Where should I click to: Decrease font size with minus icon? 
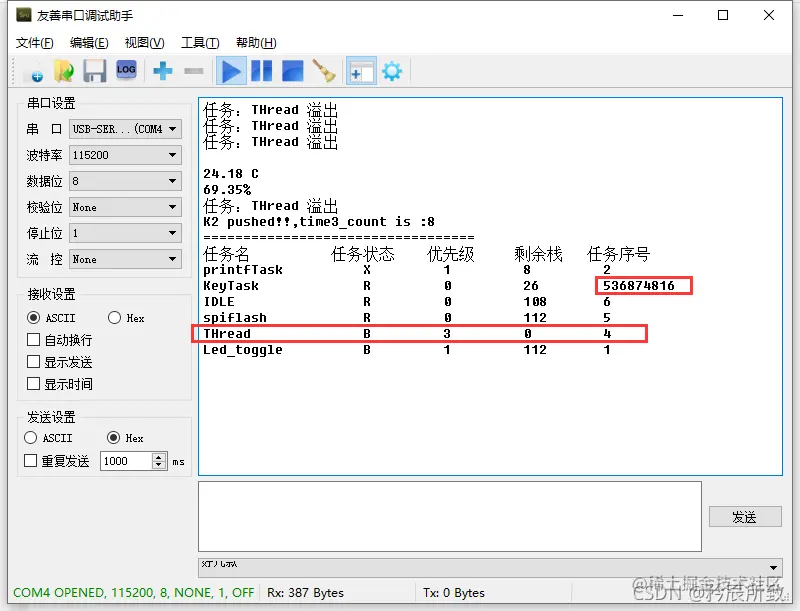(x=194, y=71)
